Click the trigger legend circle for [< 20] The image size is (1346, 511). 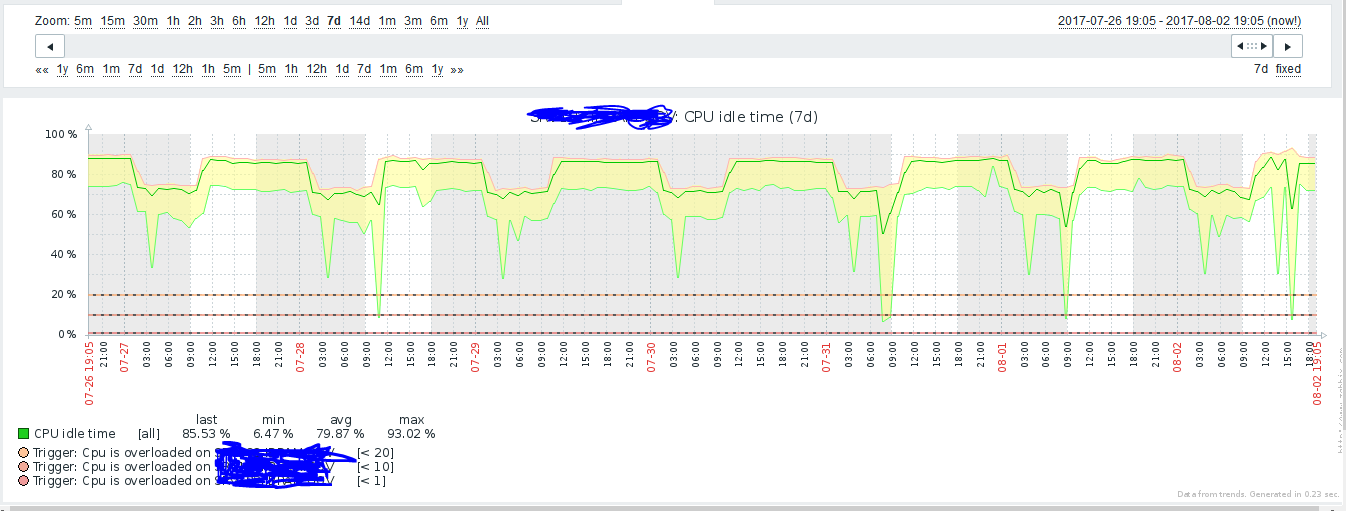[24, 453]
